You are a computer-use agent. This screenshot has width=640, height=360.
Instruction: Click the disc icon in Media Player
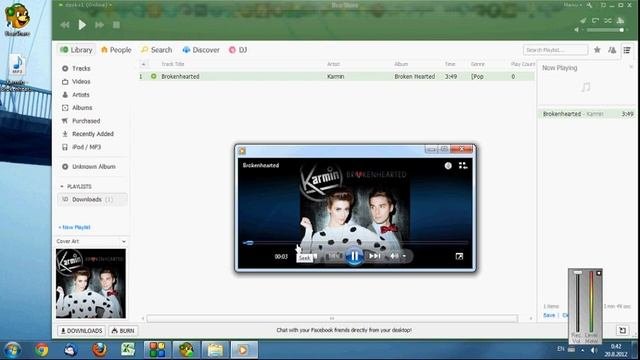[x=448, y=165]
